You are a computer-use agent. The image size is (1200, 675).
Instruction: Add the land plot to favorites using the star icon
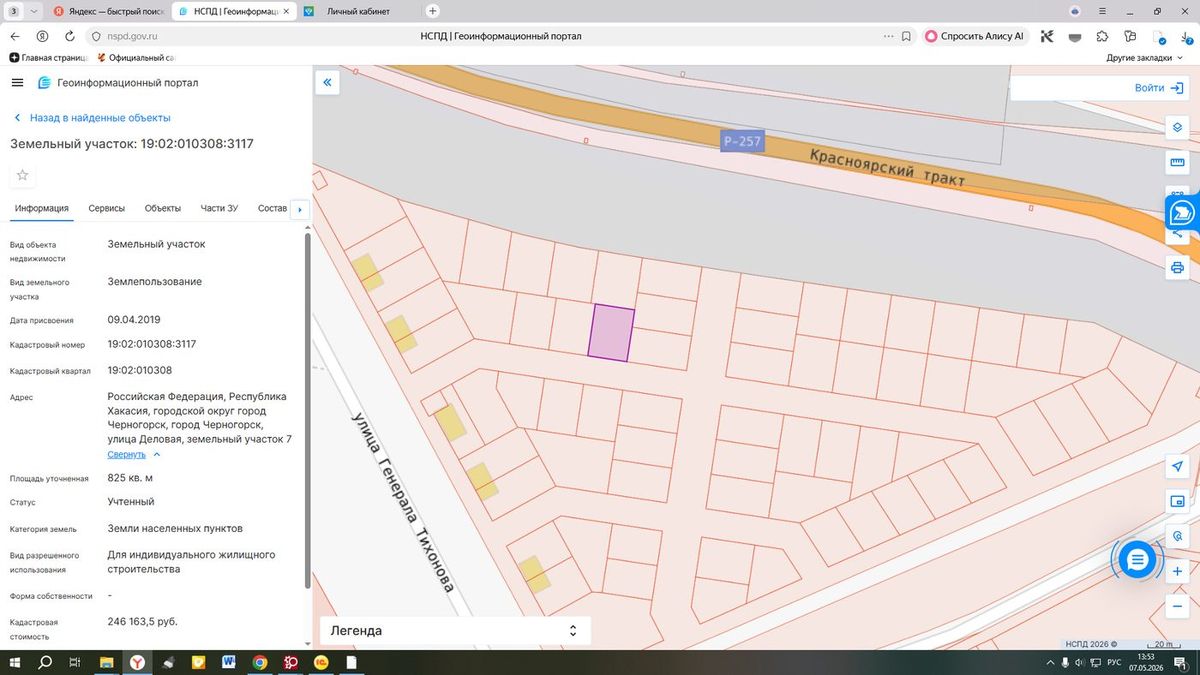pyautogui.click(x=22, y=175)
